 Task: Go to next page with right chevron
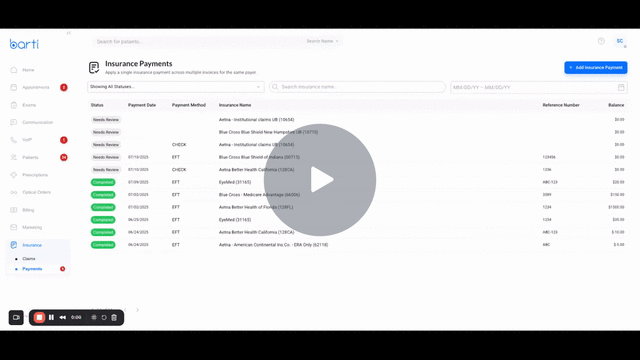138,310
